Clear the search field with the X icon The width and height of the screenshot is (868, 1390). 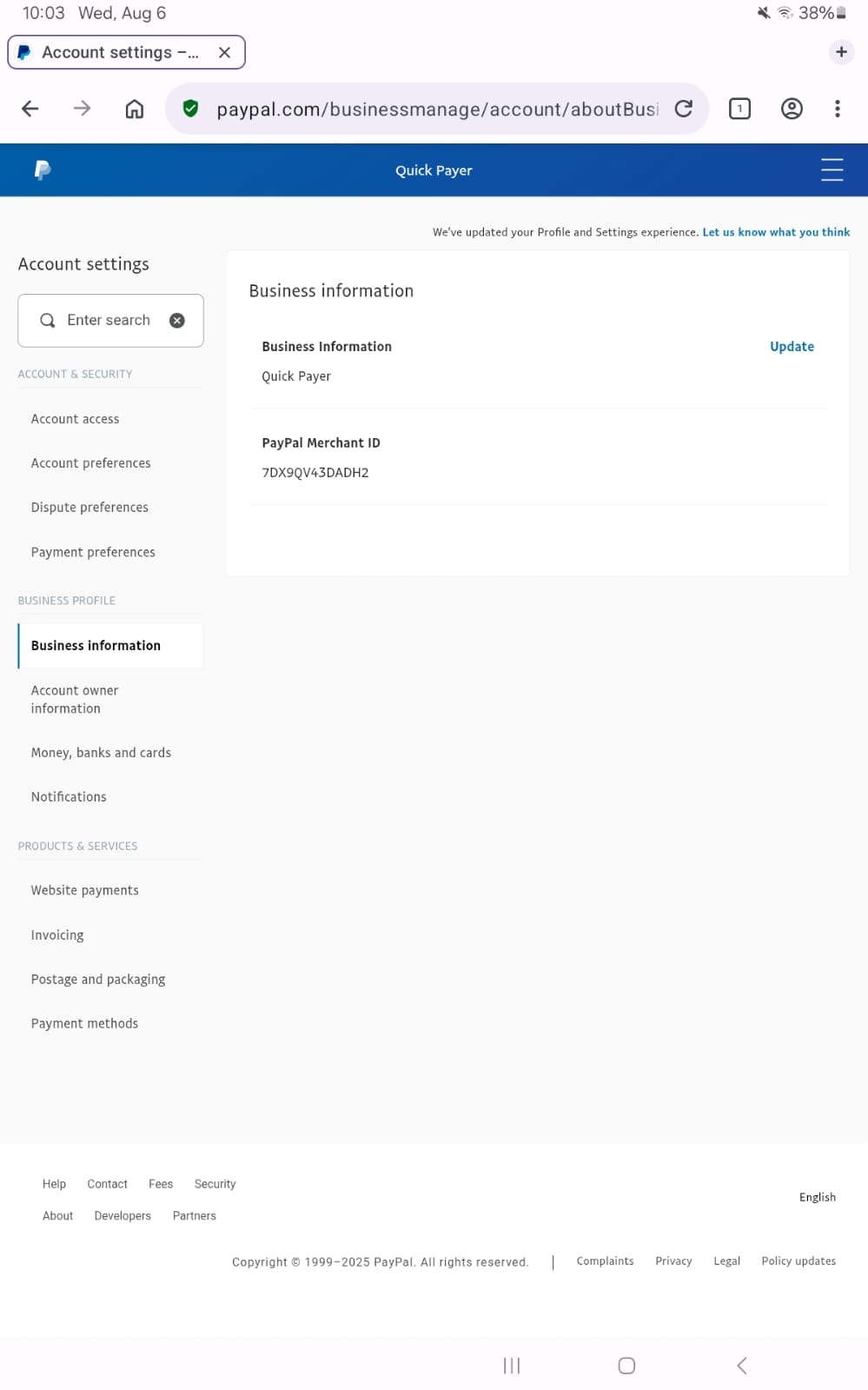click(177, 321)
